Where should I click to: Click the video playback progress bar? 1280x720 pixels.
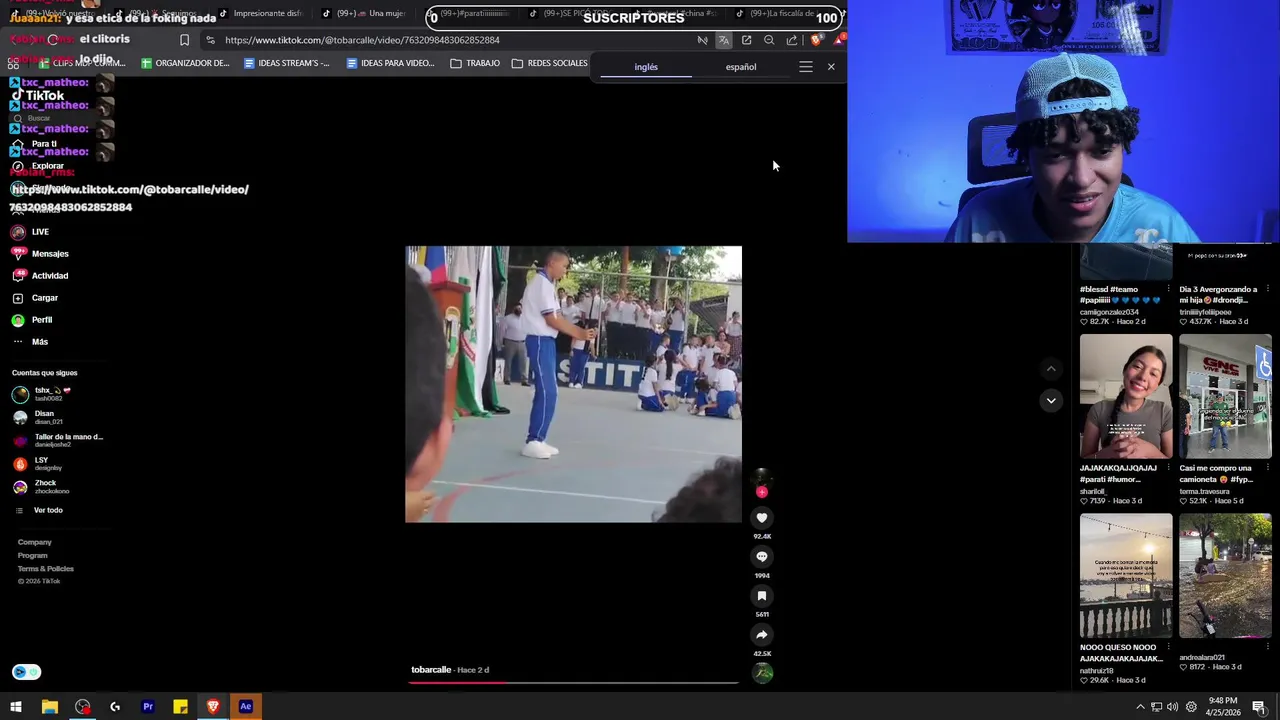coord(574,683)
